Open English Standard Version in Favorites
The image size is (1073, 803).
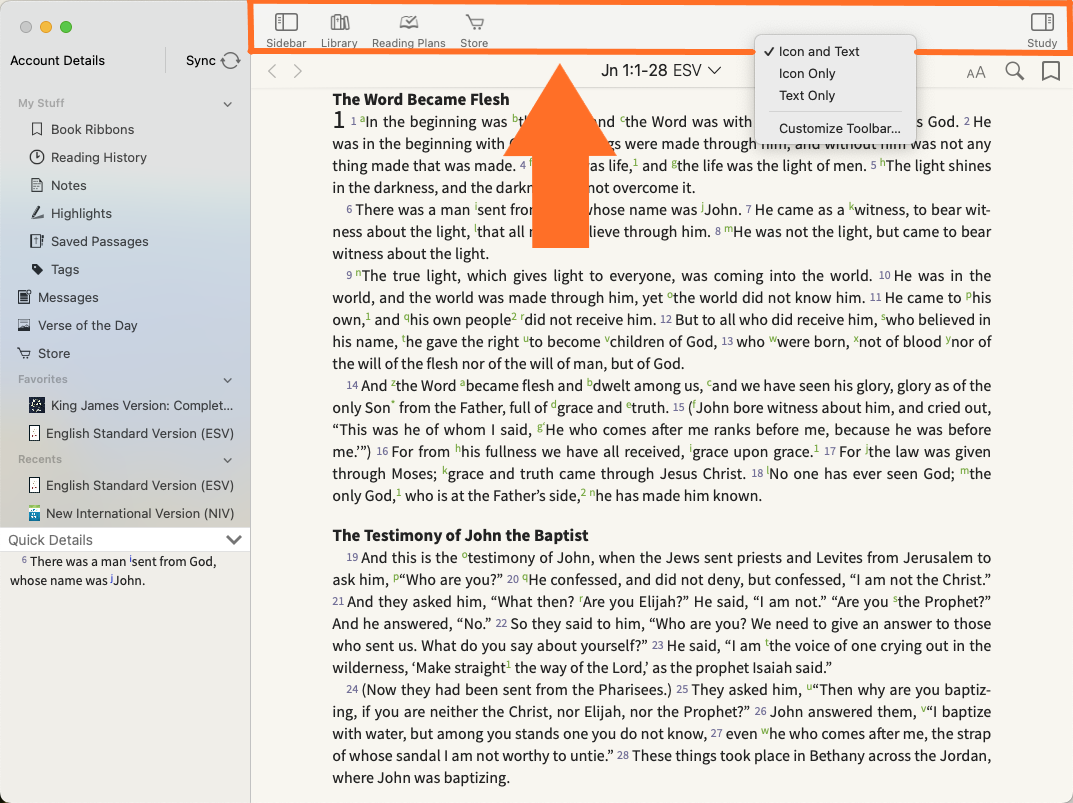coord(140,433)
